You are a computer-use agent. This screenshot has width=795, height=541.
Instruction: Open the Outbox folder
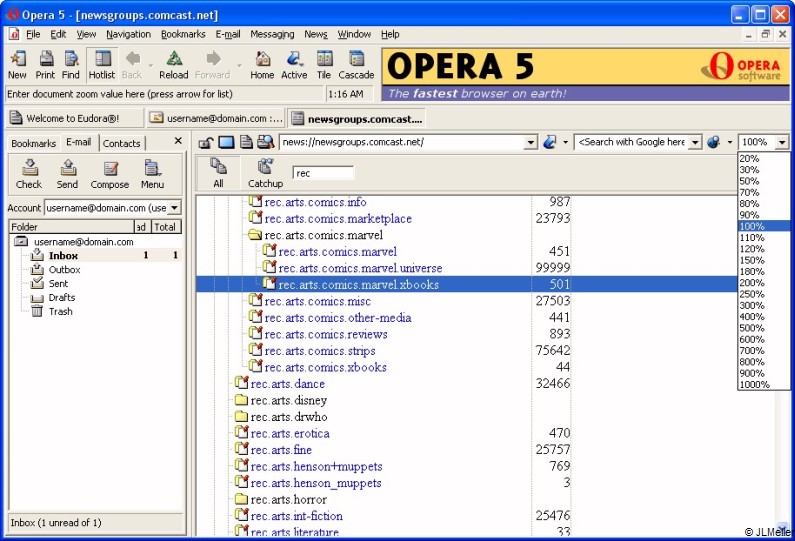[x=64, y=270]
